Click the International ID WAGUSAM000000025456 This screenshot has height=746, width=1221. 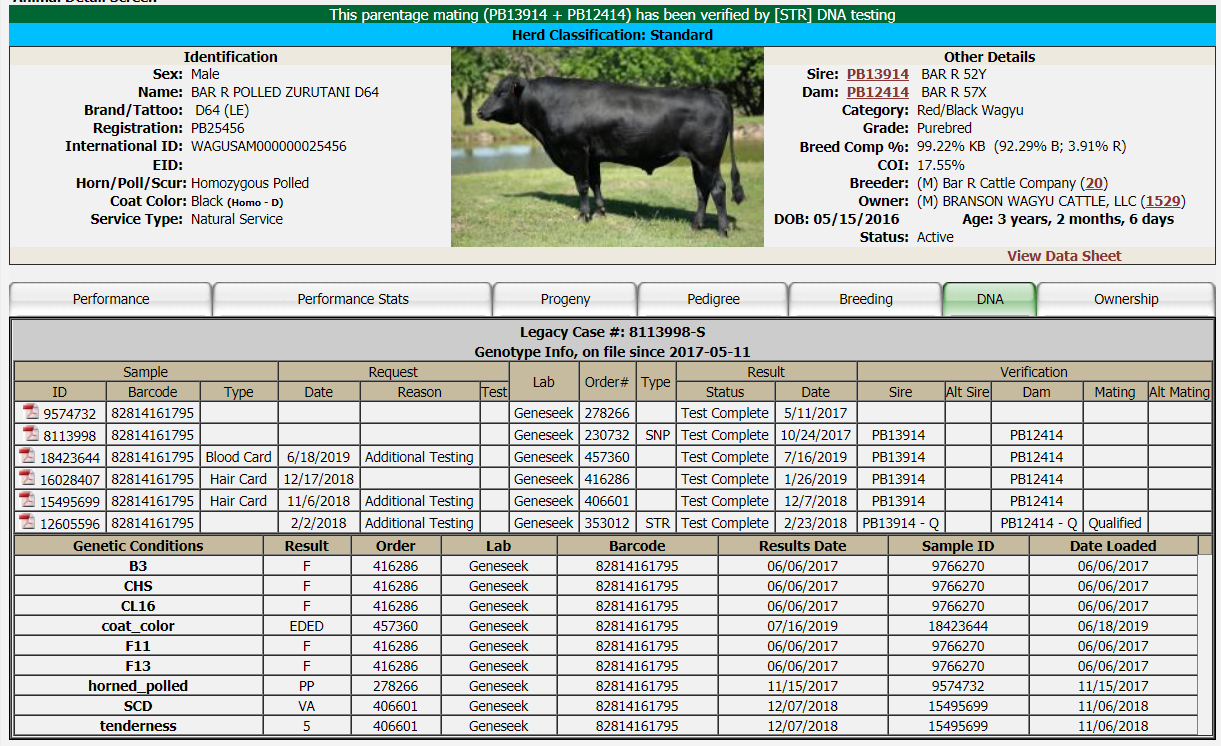[x=269, y=146]
